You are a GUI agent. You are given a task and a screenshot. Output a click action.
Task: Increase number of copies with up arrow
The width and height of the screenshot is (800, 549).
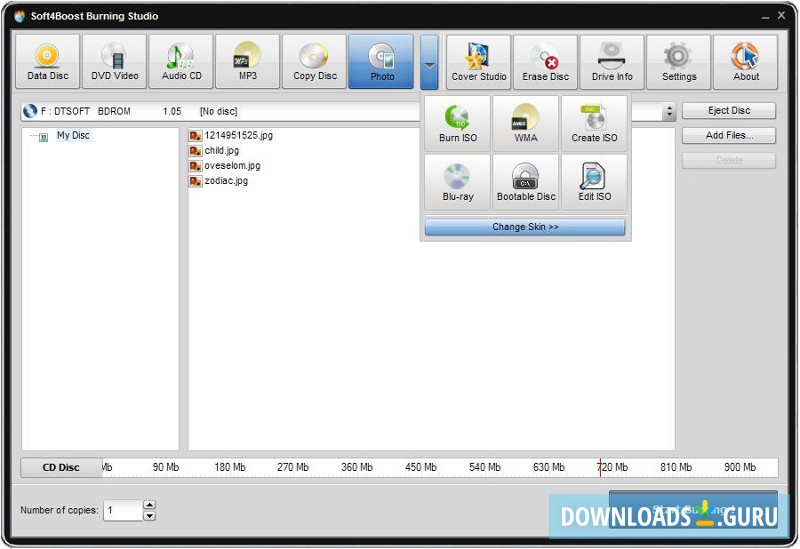tap(149, 505)
